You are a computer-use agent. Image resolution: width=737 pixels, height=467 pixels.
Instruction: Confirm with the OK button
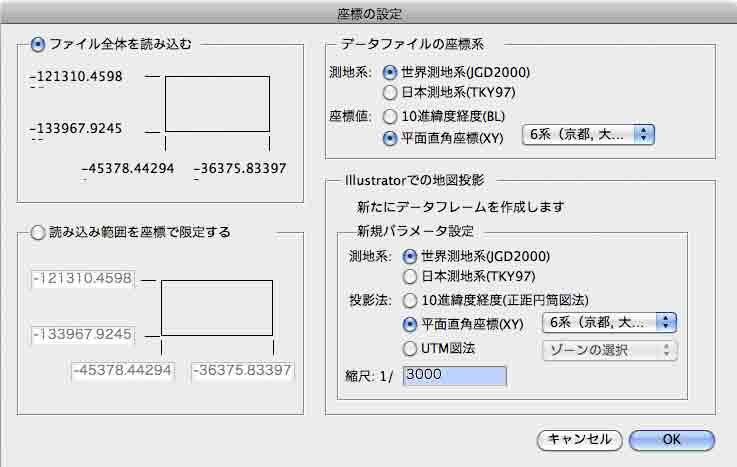(x=672, y=440)
